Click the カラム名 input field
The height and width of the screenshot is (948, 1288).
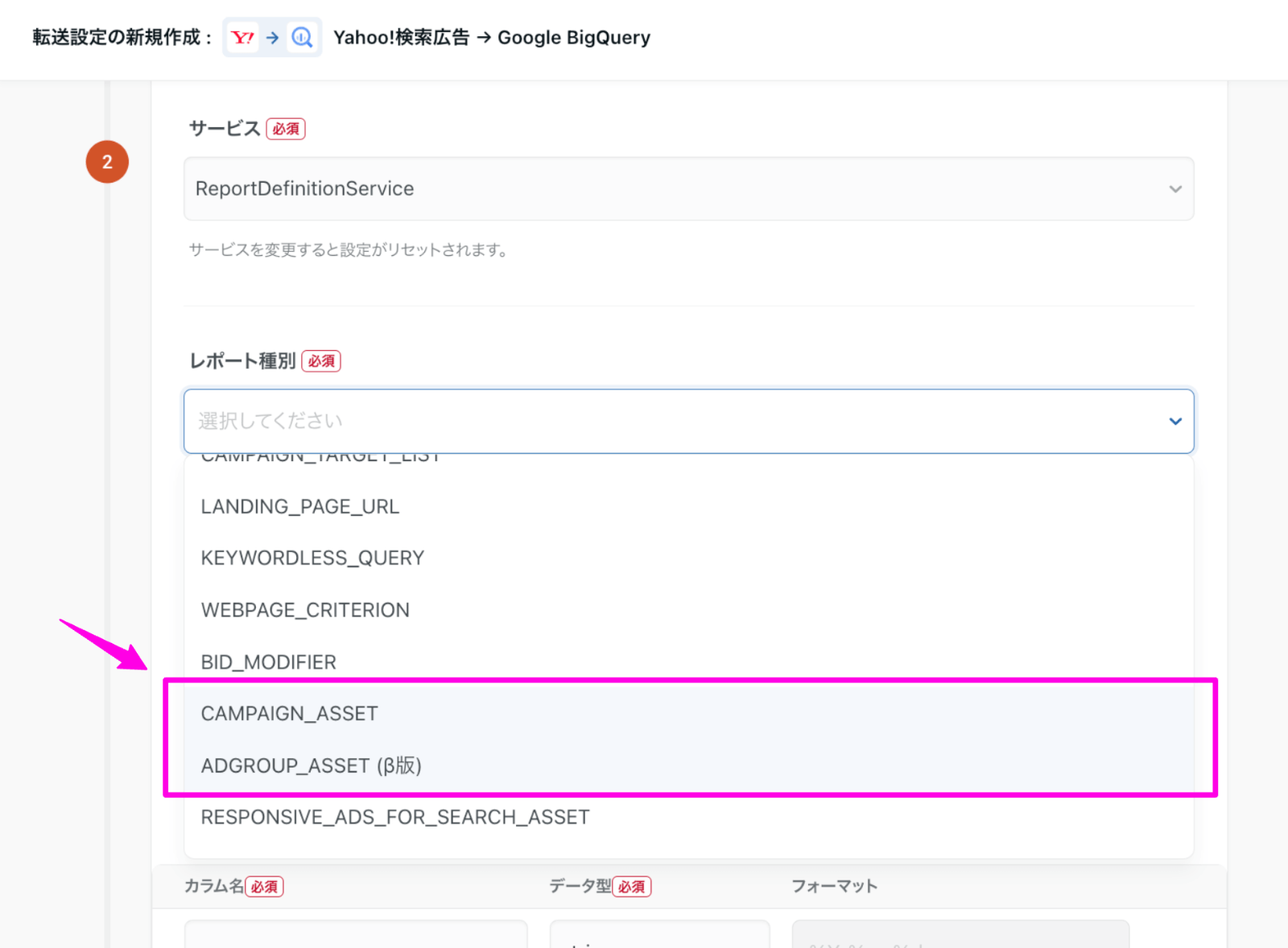(356, 934)
